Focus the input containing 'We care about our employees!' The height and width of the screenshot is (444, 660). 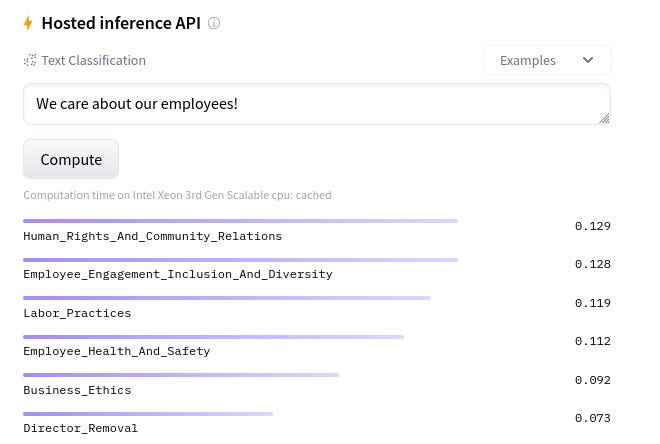[317, 104]
